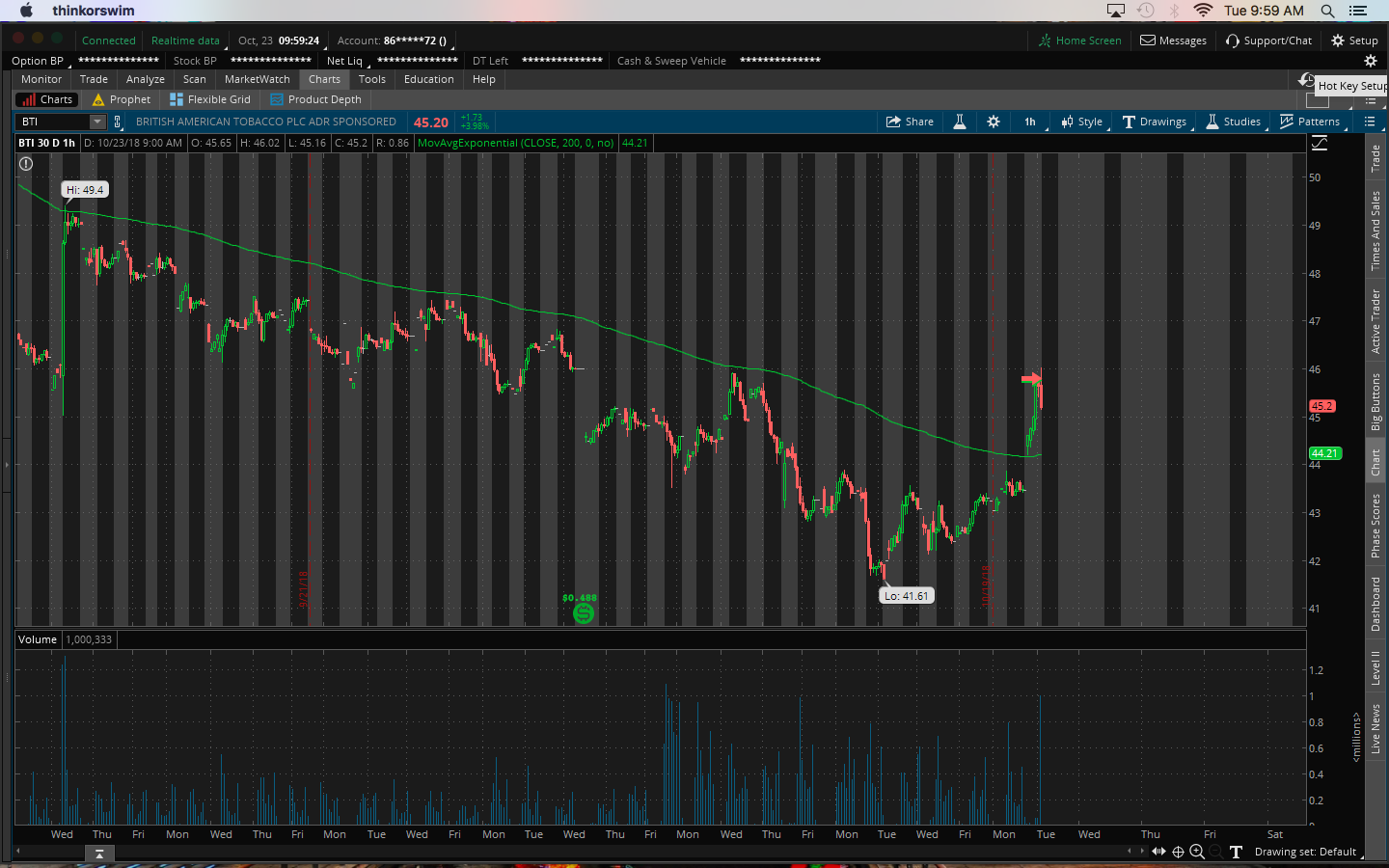Click the MovAvgExponential study label

(x=516, y=143)
